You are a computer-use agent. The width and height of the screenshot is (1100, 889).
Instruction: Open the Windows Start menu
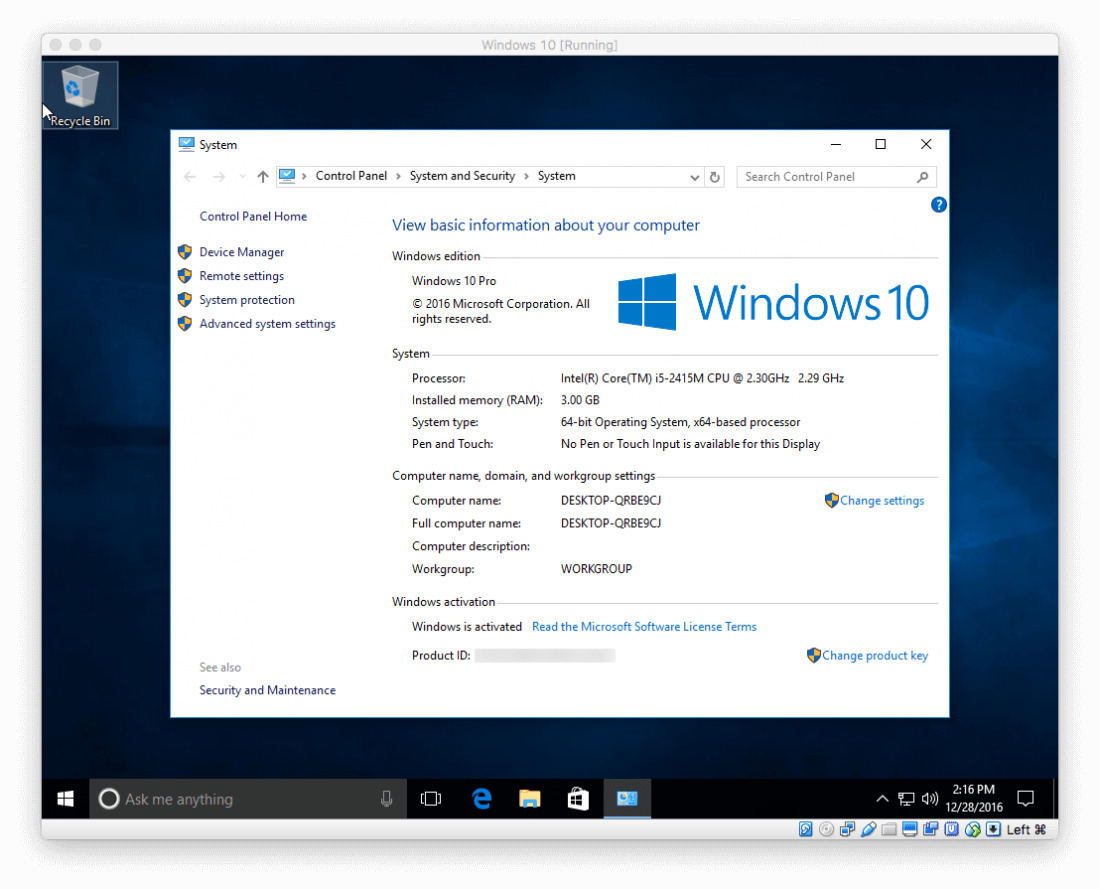65,798
